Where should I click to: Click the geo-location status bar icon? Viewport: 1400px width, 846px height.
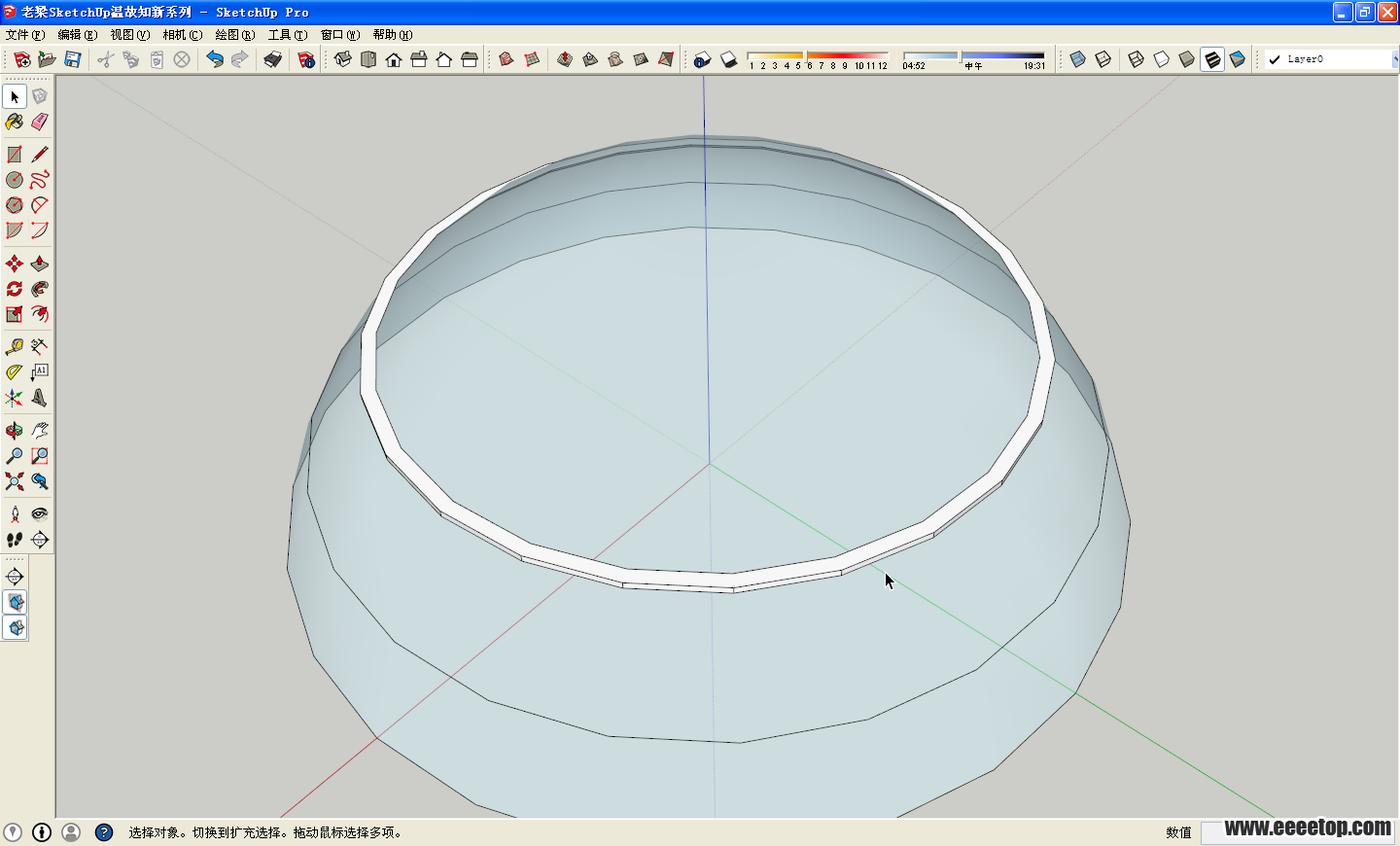[13, 832]
